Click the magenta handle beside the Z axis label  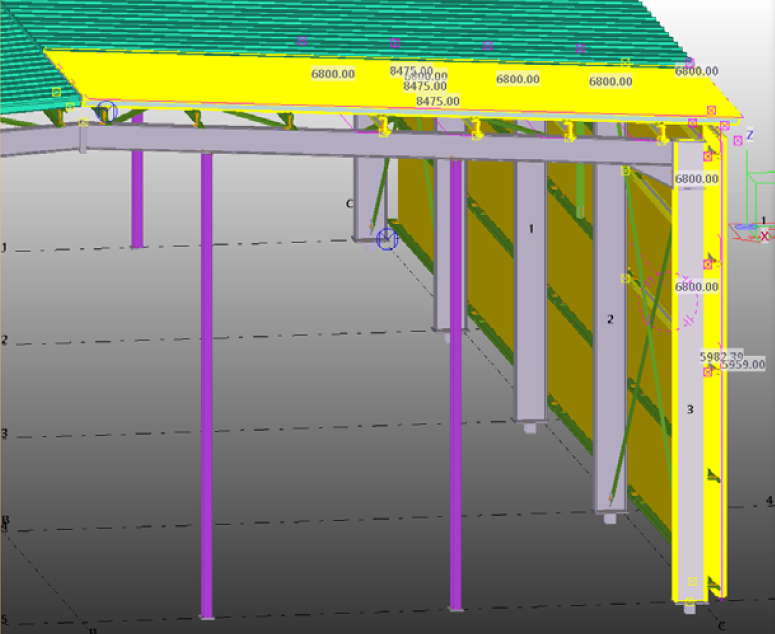point(738,141)
